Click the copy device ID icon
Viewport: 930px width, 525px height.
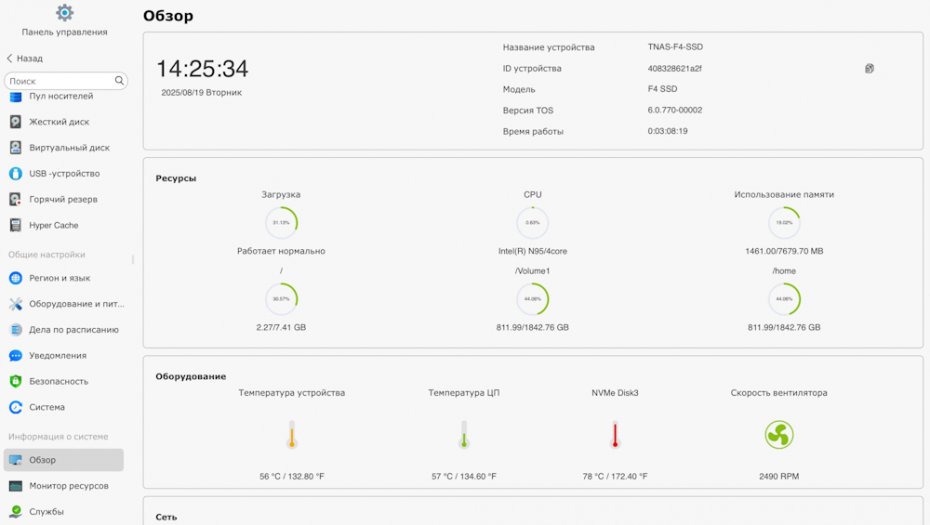click(869, 68)
